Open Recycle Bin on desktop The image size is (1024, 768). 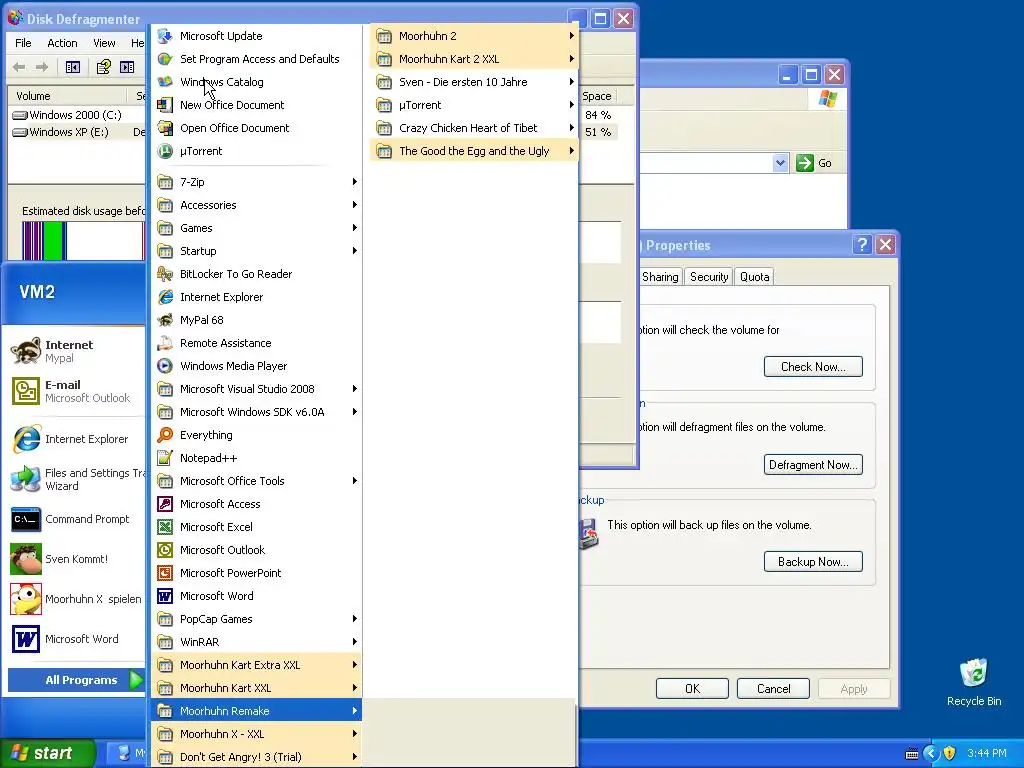974,682
